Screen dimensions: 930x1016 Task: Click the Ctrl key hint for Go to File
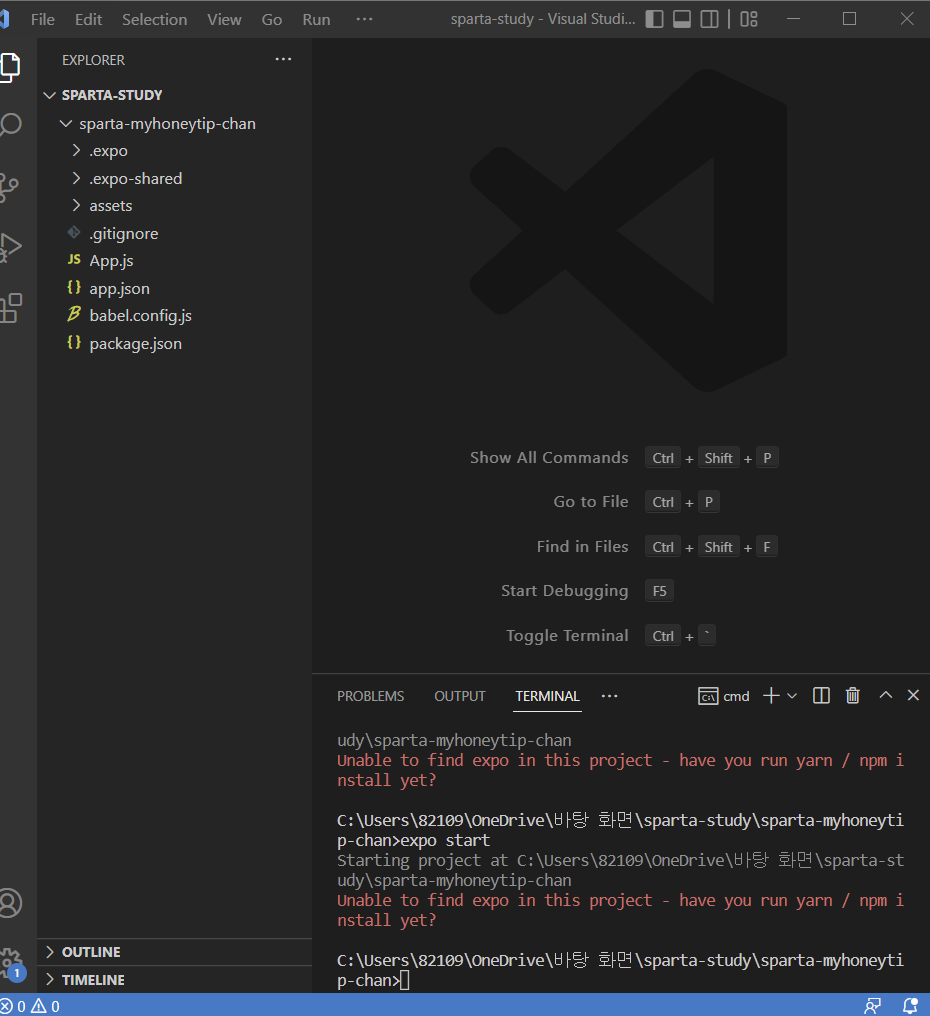pyautogui.click(x=663, y=502)
